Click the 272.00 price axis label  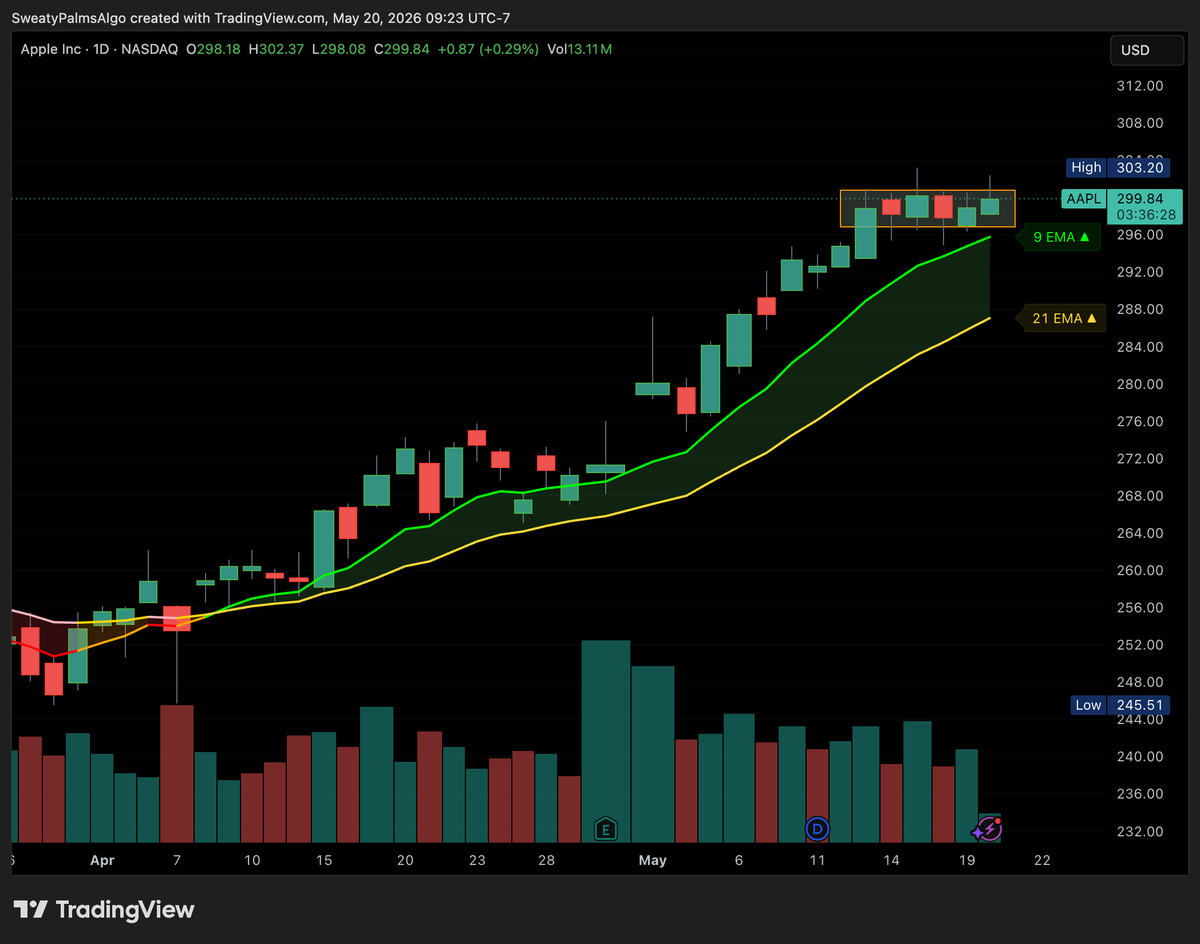pyautogui.click(x=1139, y=459)
